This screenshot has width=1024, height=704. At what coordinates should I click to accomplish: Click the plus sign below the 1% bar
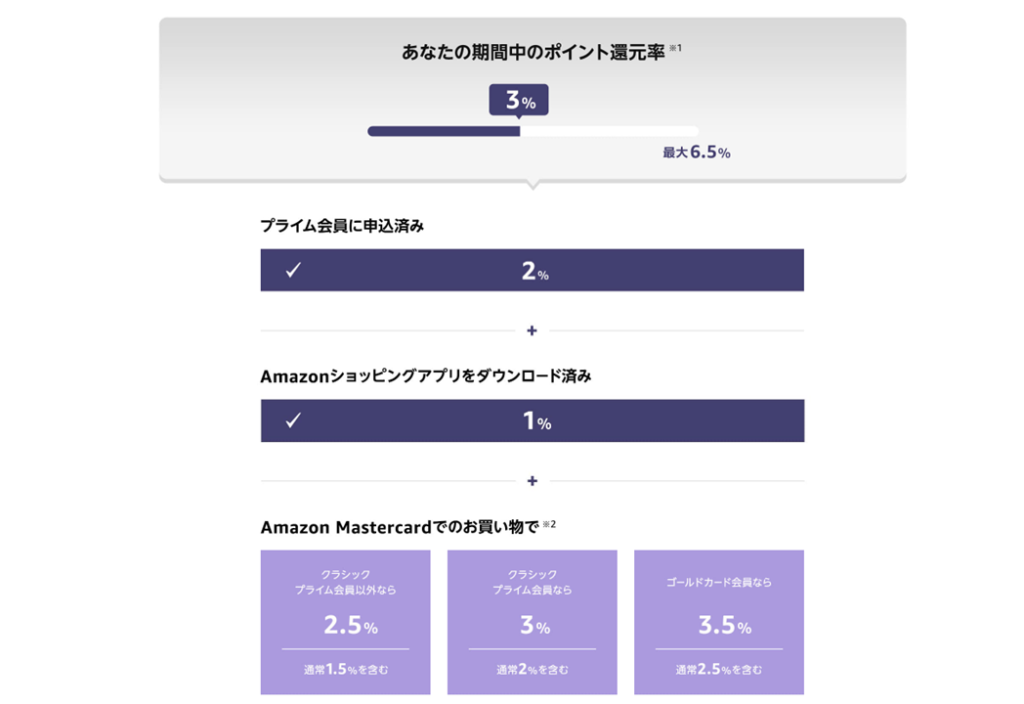(x=532, y=481)
